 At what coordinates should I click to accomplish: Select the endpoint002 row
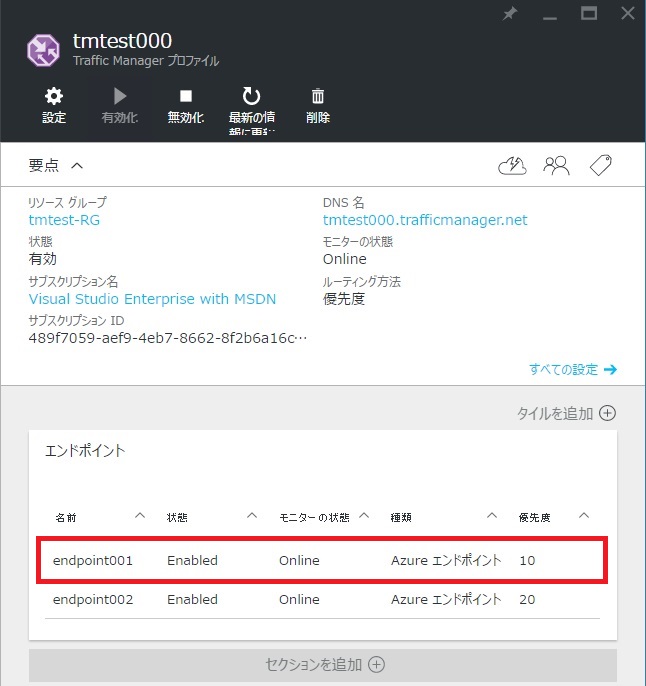click(322, 599)
